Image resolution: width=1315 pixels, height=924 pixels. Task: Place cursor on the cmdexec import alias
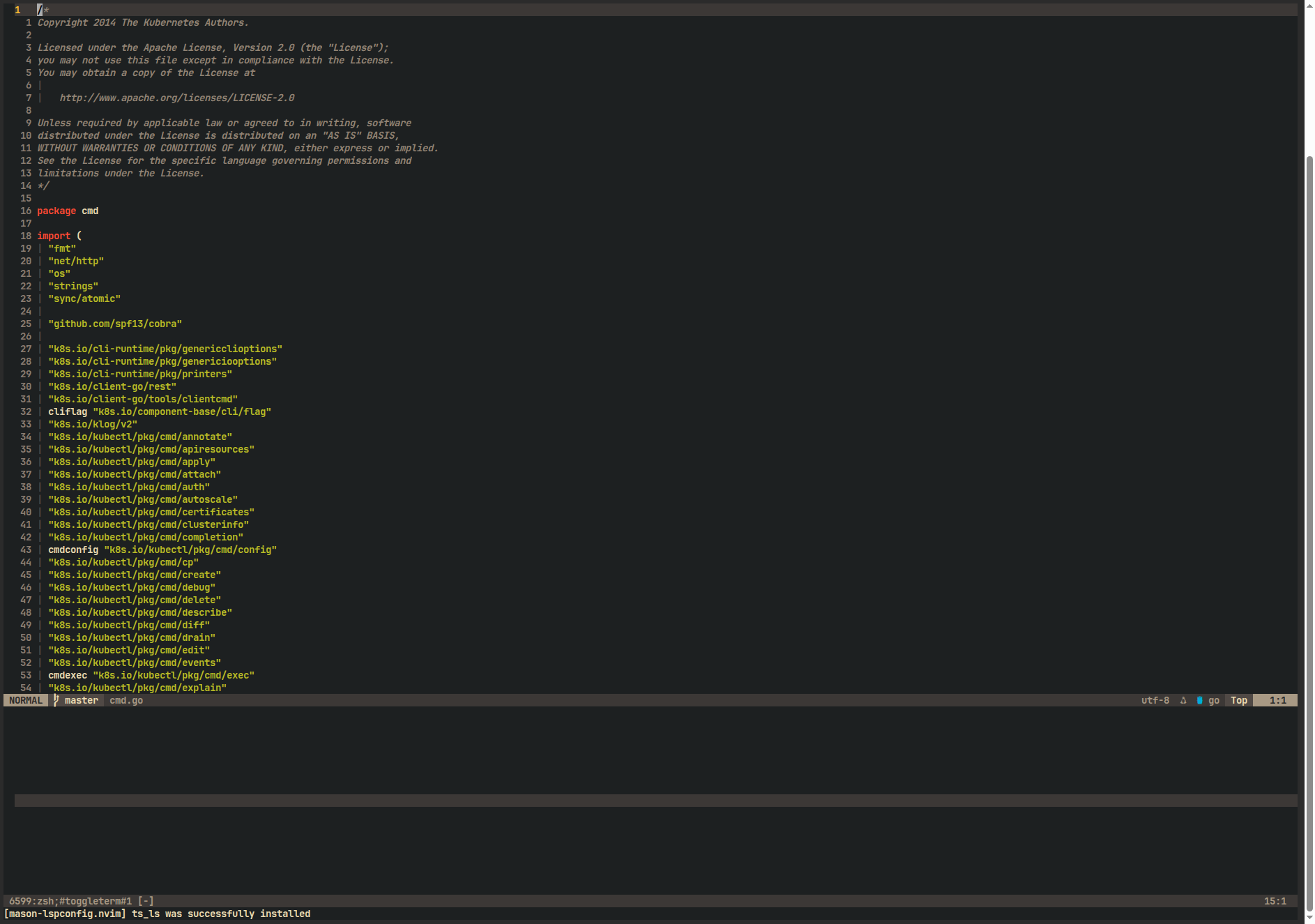click(x=68, y=675)
